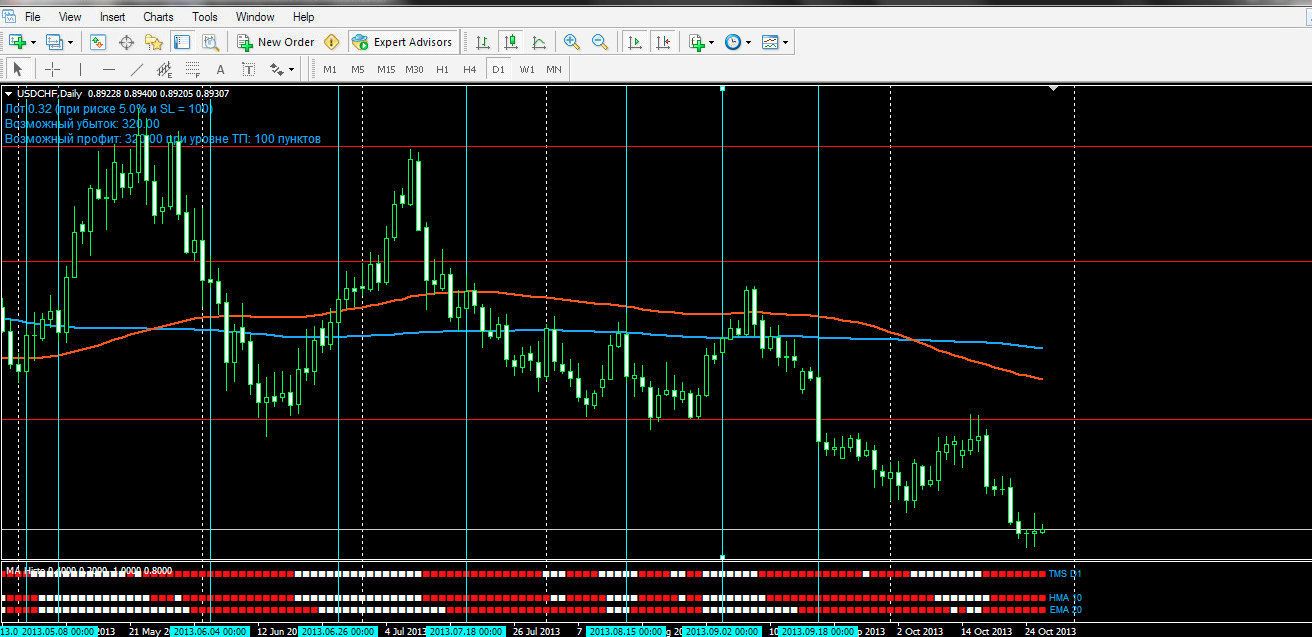
Task: Open the Help menu
Action: (x=303, y=17)
